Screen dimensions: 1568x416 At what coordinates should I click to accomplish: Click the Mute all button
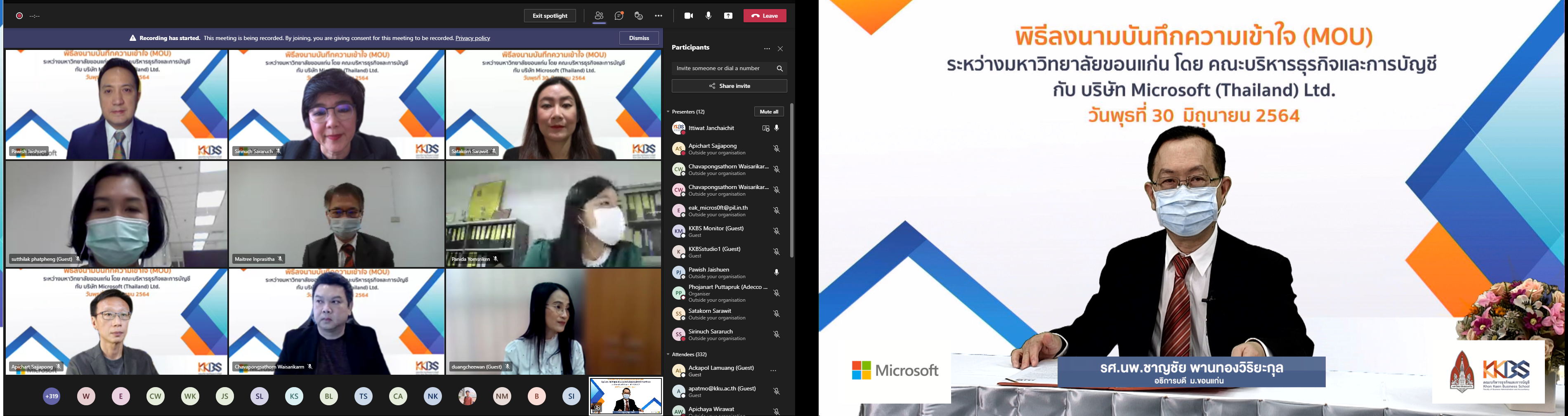[769, 111]
